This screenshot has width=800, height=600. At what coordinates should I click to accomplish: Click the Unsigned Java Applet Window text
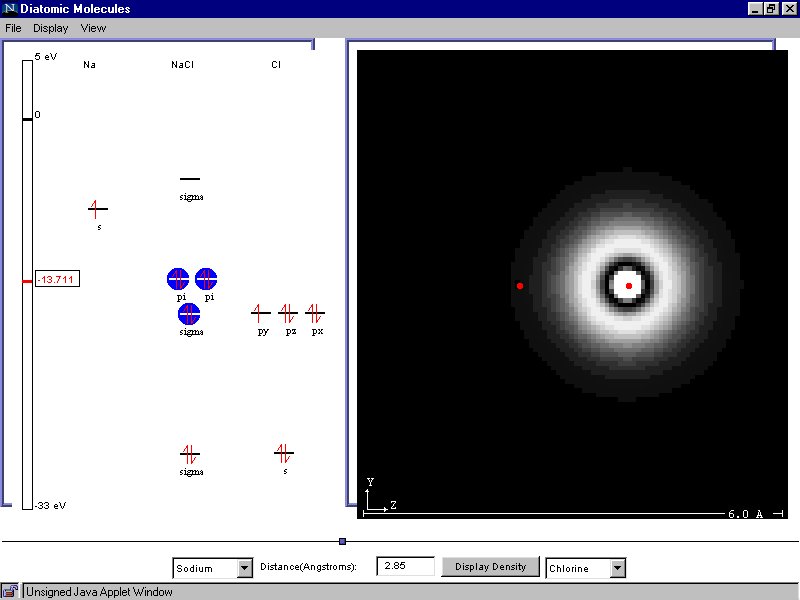tap(99, 592)
